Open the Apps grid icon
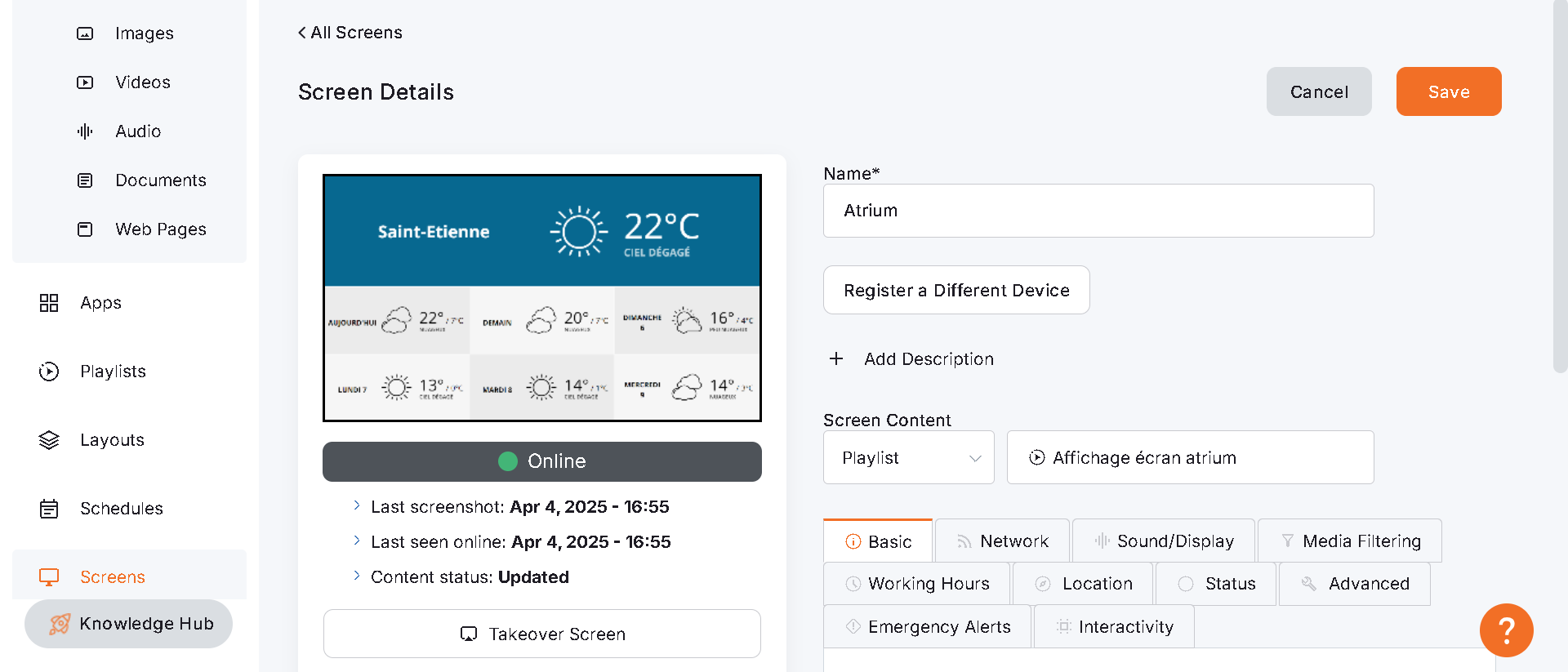The height and width of the screenshot is (672, 1568). click(49, 303)
